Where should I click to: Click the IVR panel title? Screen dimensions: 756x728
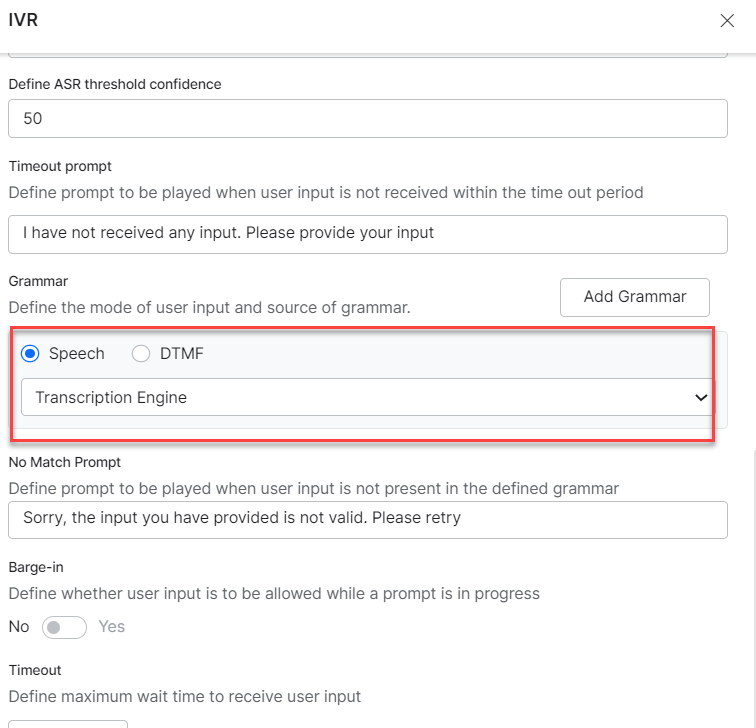point(23,19)
